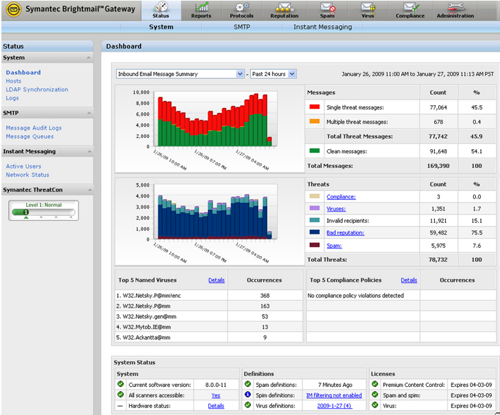Click the orange Multiple threat messages swatch
This screenshot has width=500, height=415.
314,121
